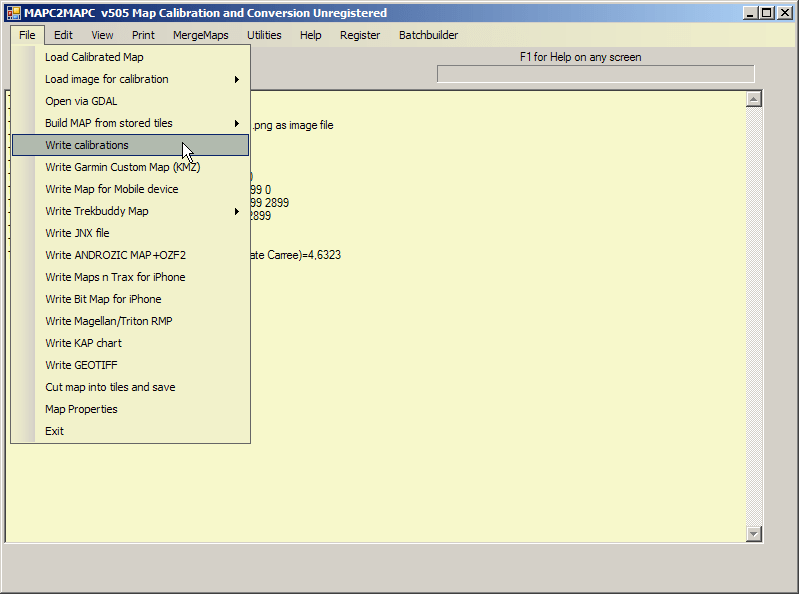Select Write Trekbuddy Map entry
799x594 pixels.
tap(130, 211)
